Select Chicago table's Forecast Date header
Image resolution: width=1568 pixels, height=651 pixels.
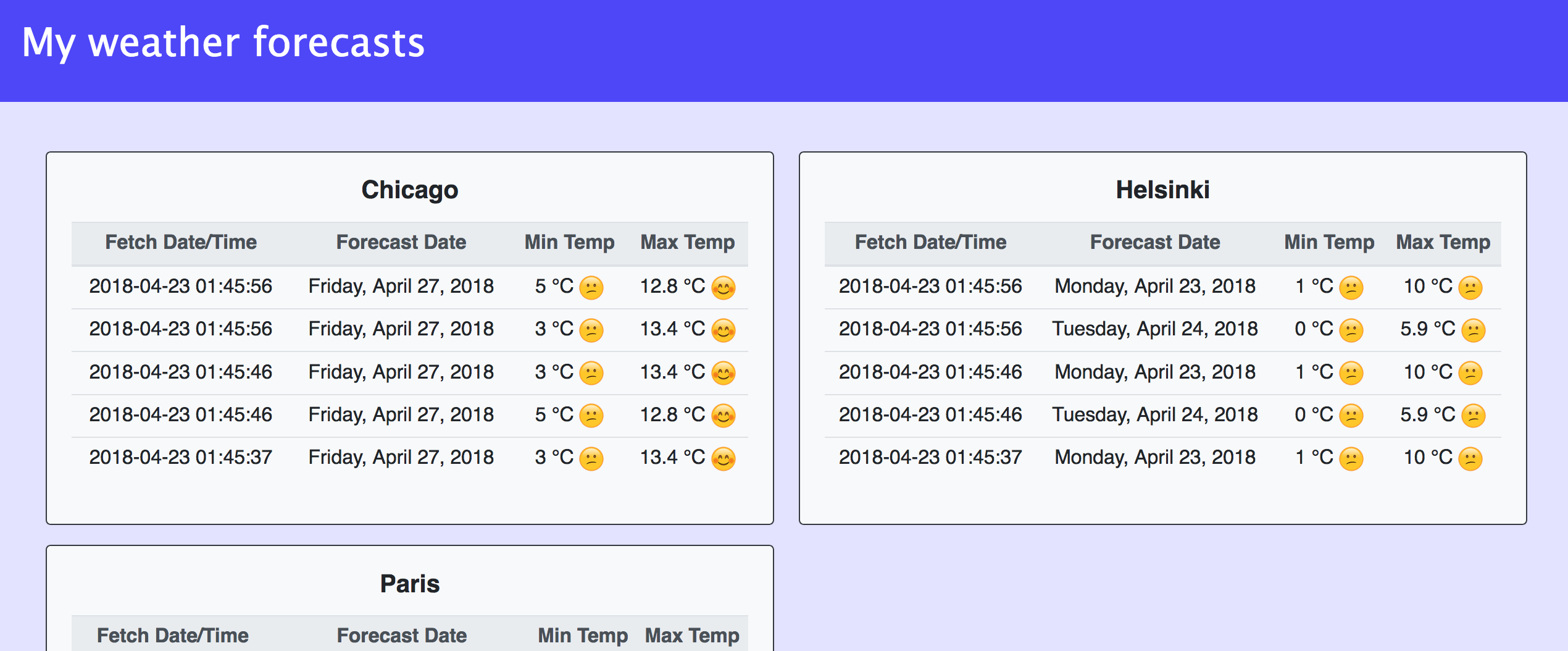click(401, 242)
